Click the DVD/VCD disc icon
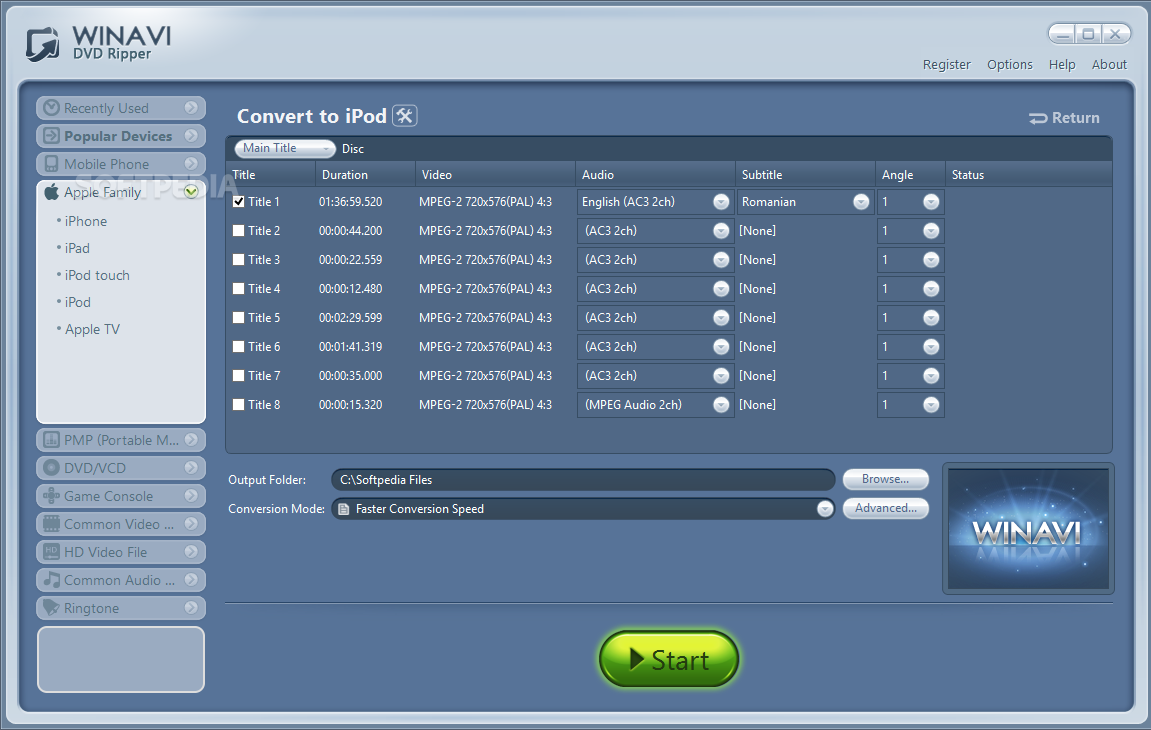This screenshot has height=730, width=1151. 51,468
